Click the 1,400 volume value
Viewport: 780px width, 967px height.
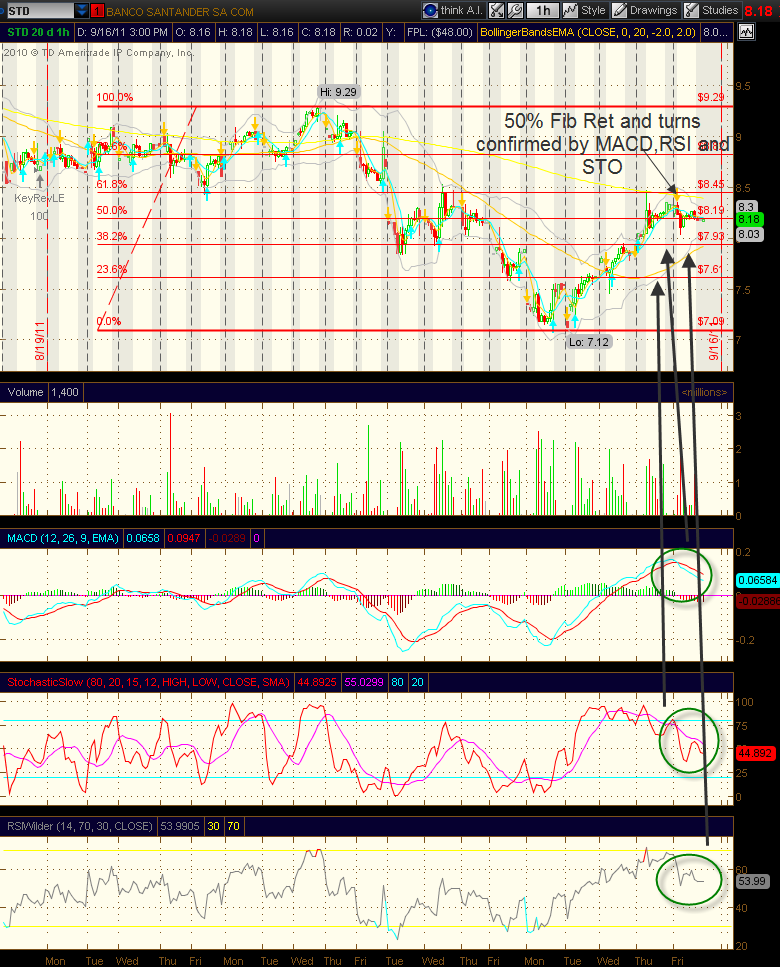point(65,392)
